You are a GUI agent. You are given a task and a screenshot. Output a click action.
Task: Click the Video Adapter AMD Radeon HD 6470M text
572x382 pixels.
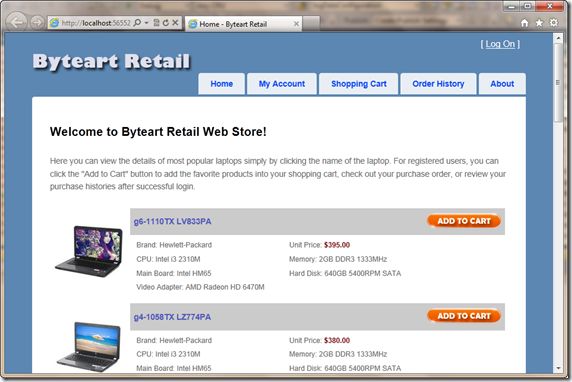(200, 287)
